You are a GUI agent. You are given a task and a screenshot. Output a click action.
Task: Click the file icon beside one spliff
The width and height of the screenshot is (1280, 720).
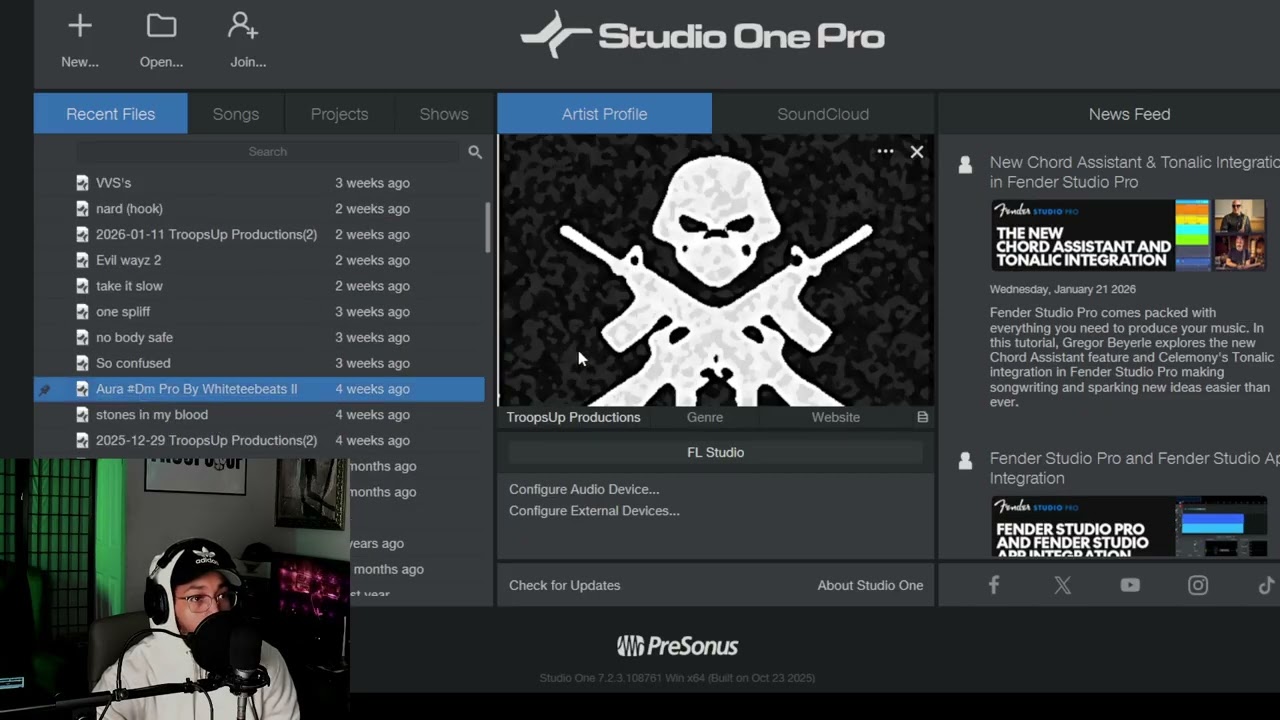(83, 312)
